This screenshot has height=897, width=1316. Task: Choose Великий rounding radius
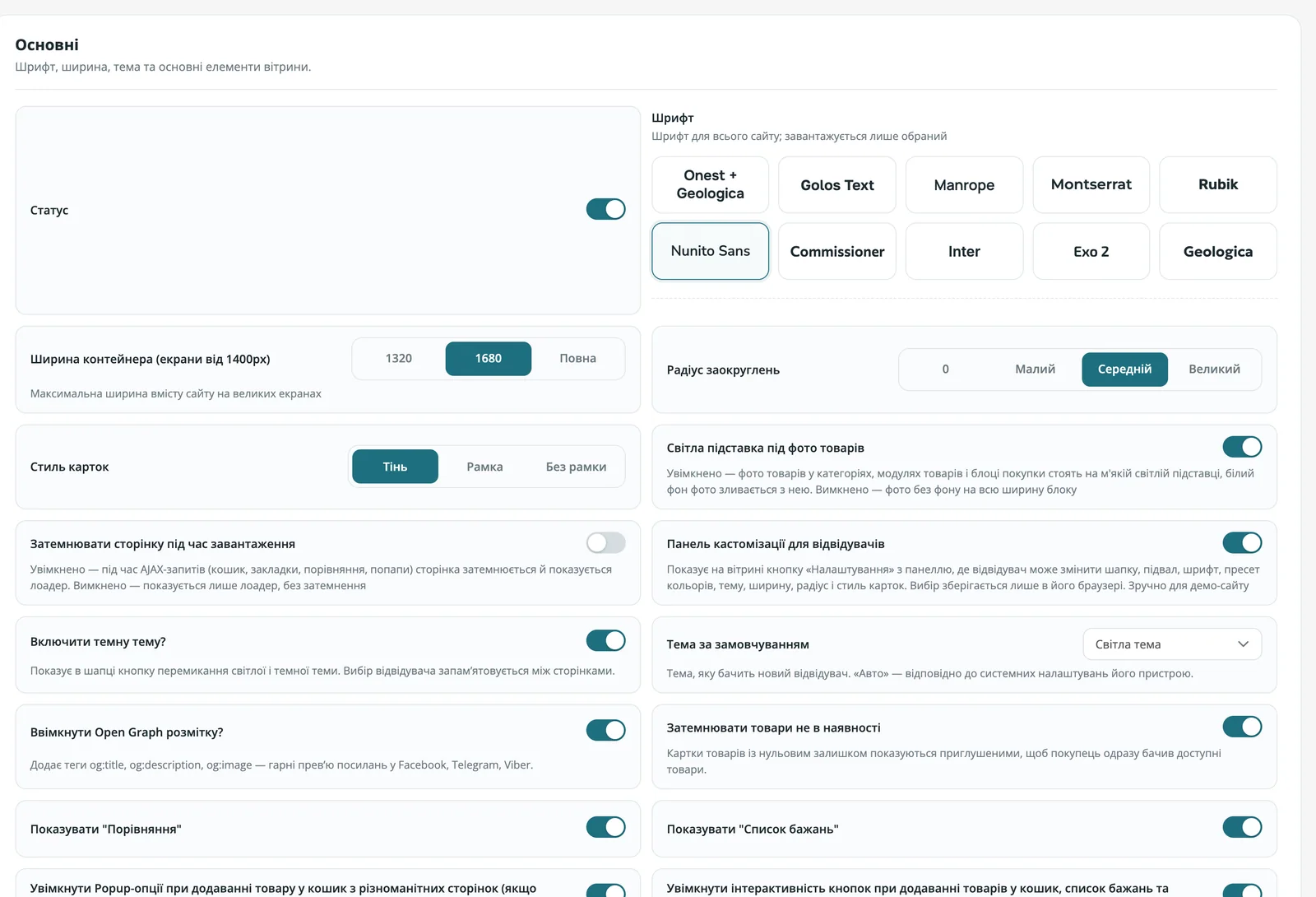(1215, 369)
